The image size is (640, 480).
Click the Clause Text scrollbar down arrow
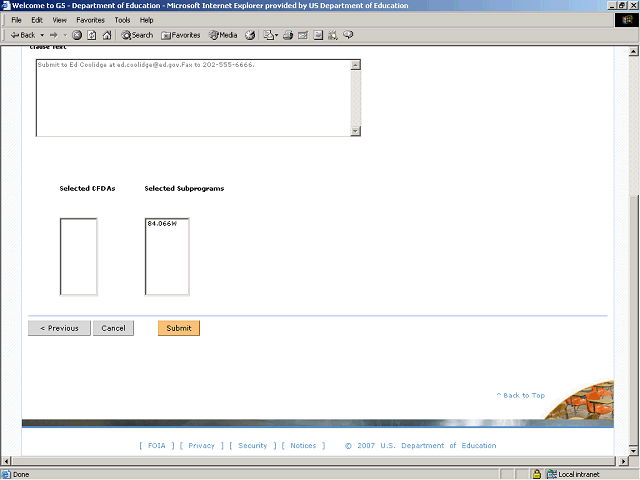click(x=356, y=131)
